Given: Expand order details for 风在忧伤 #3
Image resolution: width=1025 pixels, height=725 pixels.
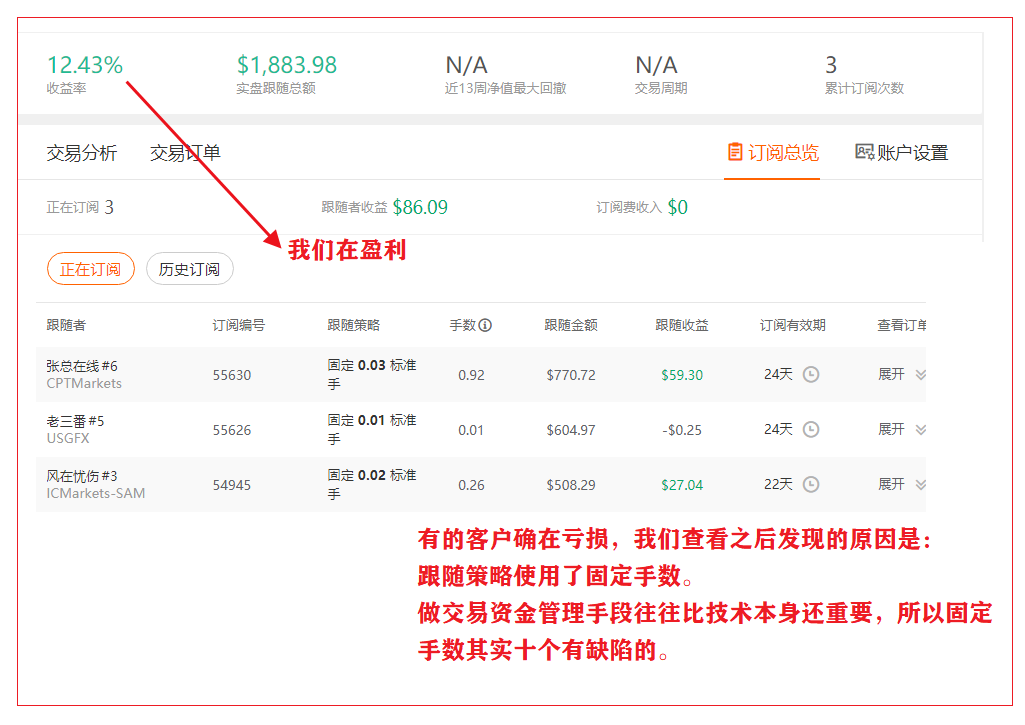Looking at the screenshot, I should tap(891, 484).
